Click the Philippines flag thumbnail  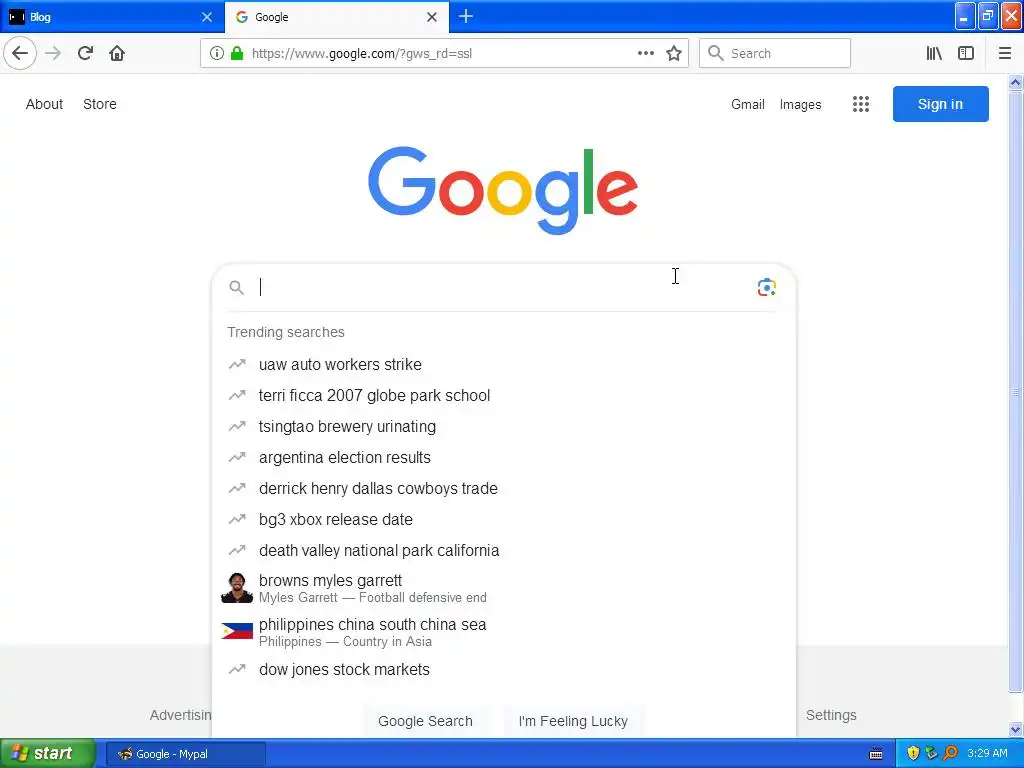[x=237, y=631]
